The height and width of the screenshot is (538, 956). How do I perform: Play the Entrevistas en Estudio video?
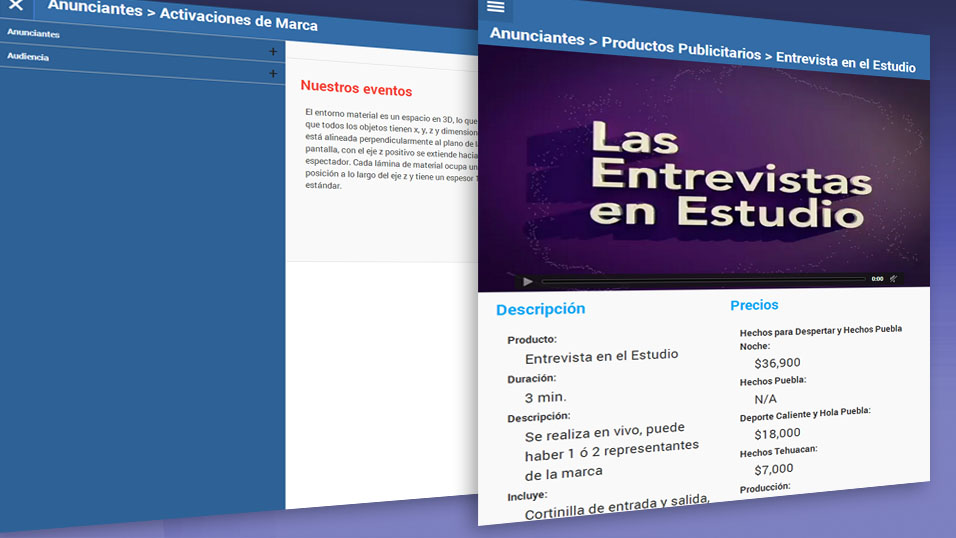pos(528,281)
